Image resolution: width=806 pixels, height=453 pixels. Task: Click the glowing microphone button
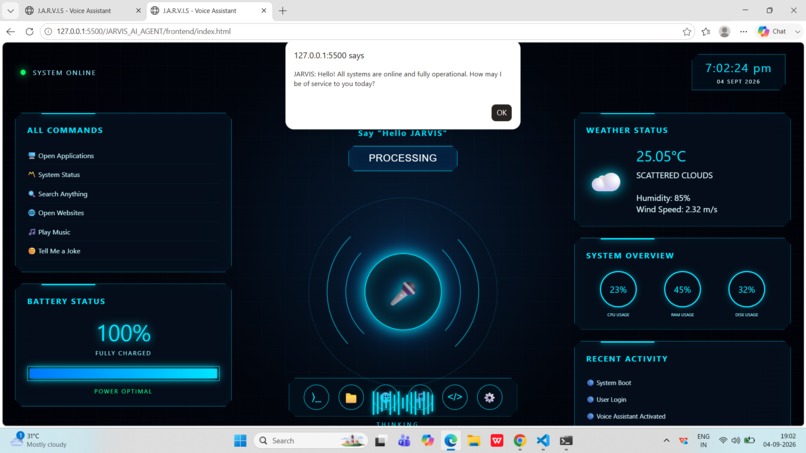click(403, 292)
